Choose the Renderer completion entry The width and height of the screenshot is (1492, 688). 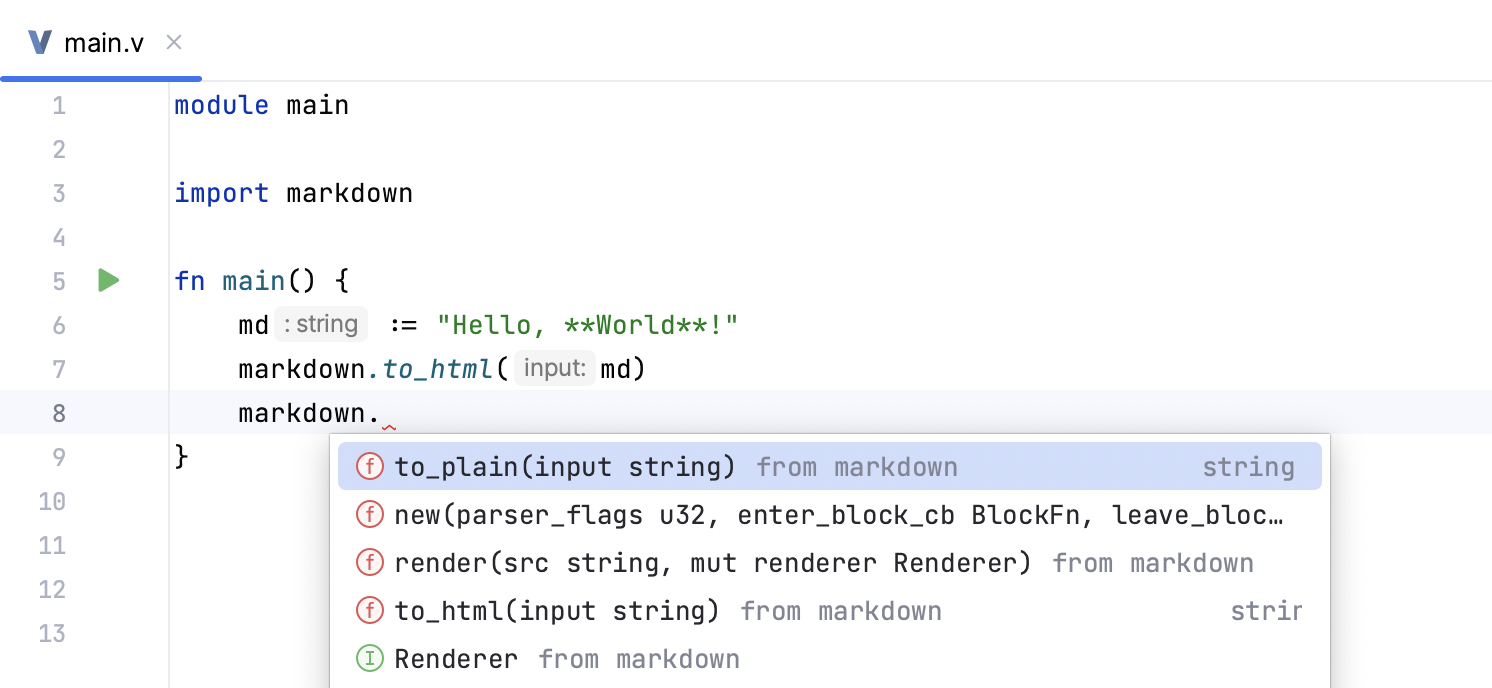pyautogui.click(x=456, y=659)
